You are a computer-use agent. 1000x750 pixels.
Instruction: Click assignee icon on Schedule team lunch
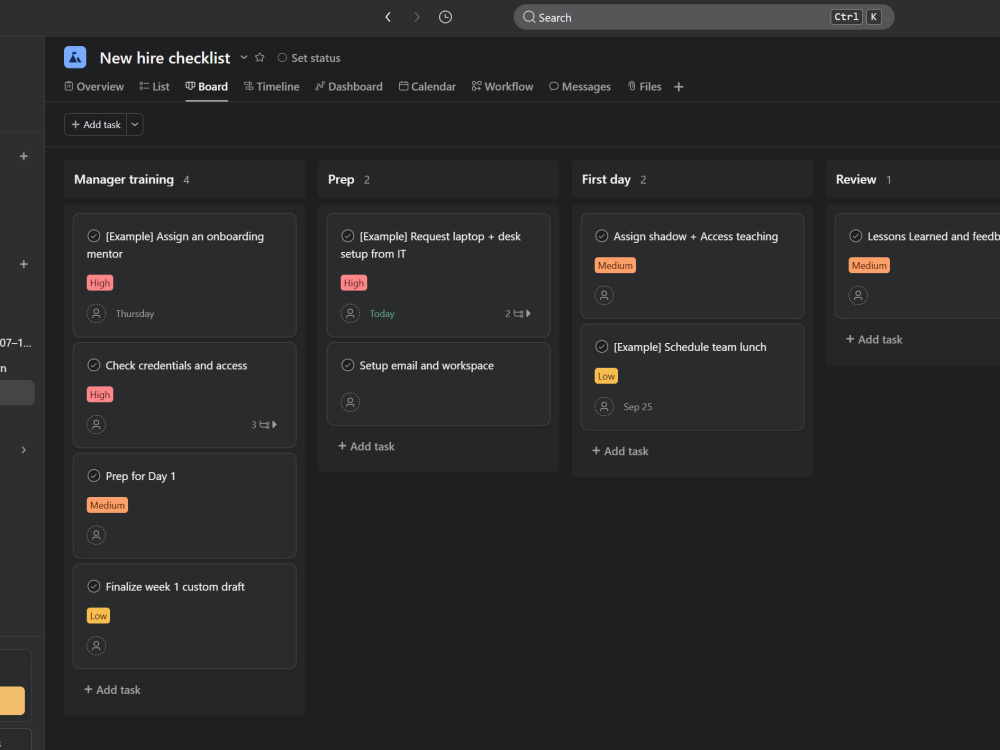(x=604, y=406)
